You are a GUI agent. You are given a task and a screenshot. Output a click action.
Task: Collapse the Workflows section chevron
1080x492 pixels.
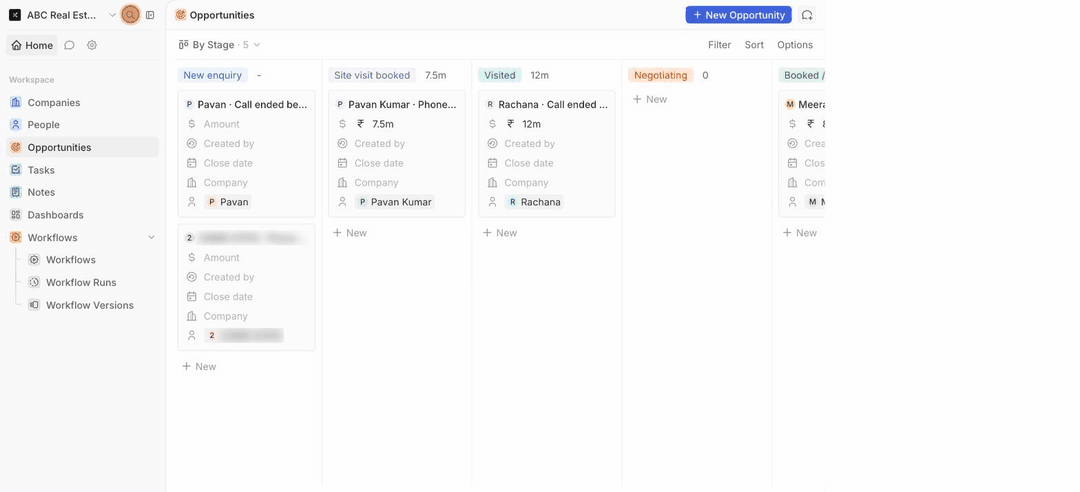click(152, 237)
